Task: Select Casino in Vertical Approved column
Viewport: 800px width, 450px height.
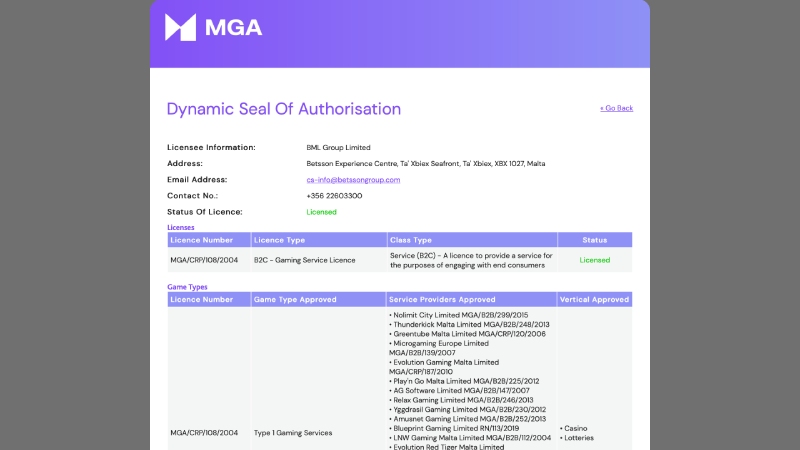Action: click(573, 429)
